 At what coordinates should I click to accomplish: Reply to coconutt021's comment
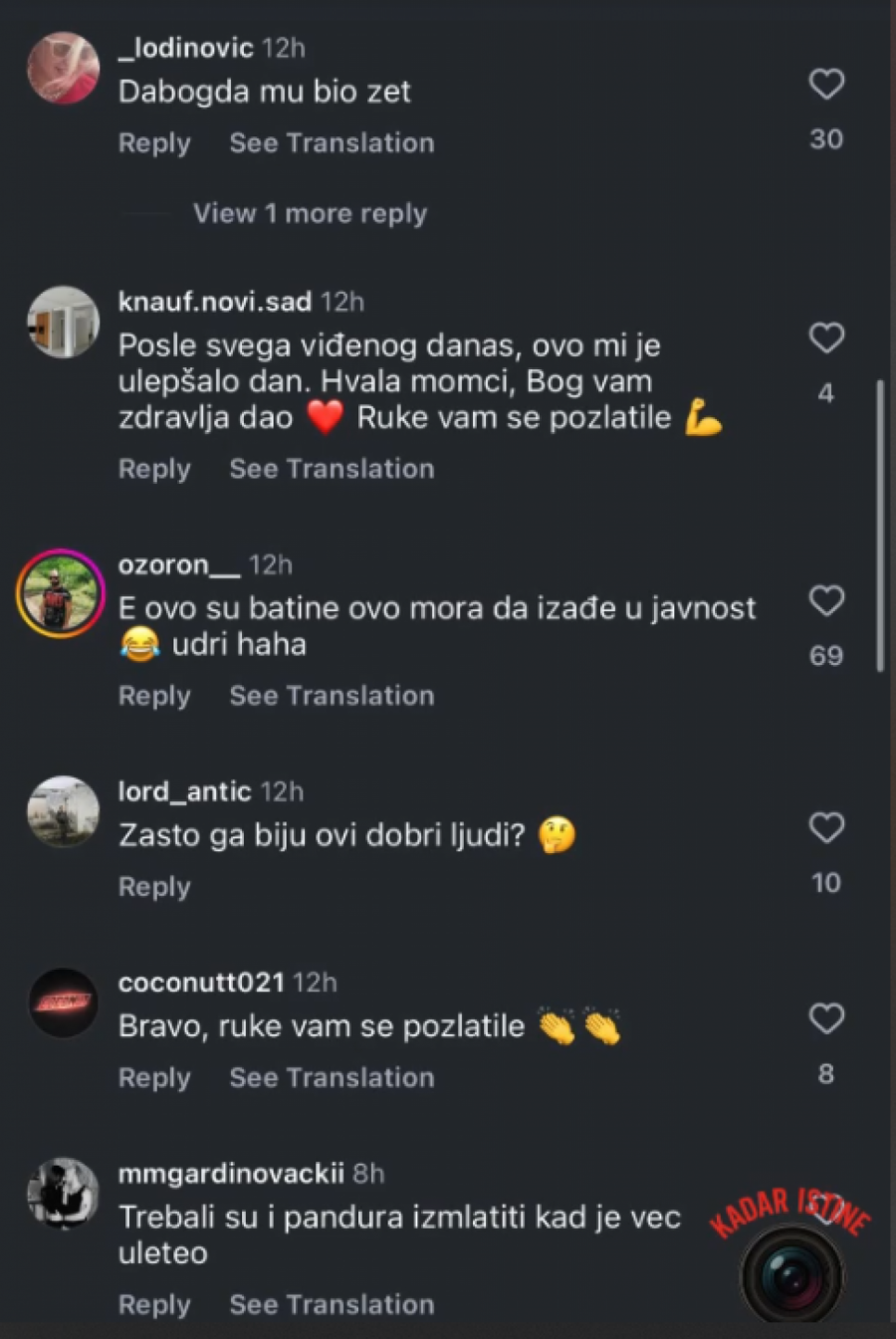pos(154,1078)
